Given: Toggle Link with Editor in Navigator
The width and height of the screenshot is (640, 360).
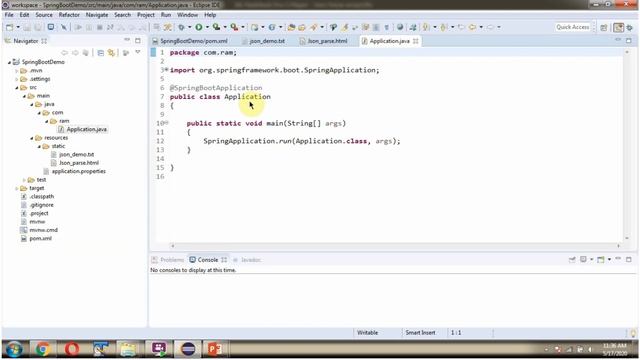Looking at the screenshot, I should 111,53.
